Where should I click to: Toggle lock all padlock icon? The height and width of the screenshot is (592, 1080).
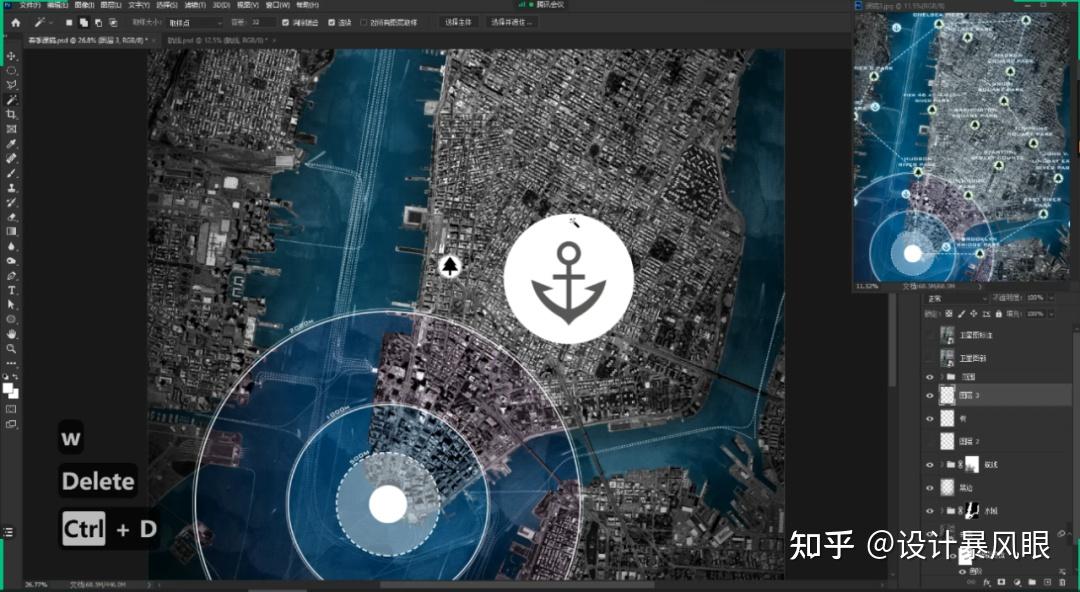[x=999, y=314]
